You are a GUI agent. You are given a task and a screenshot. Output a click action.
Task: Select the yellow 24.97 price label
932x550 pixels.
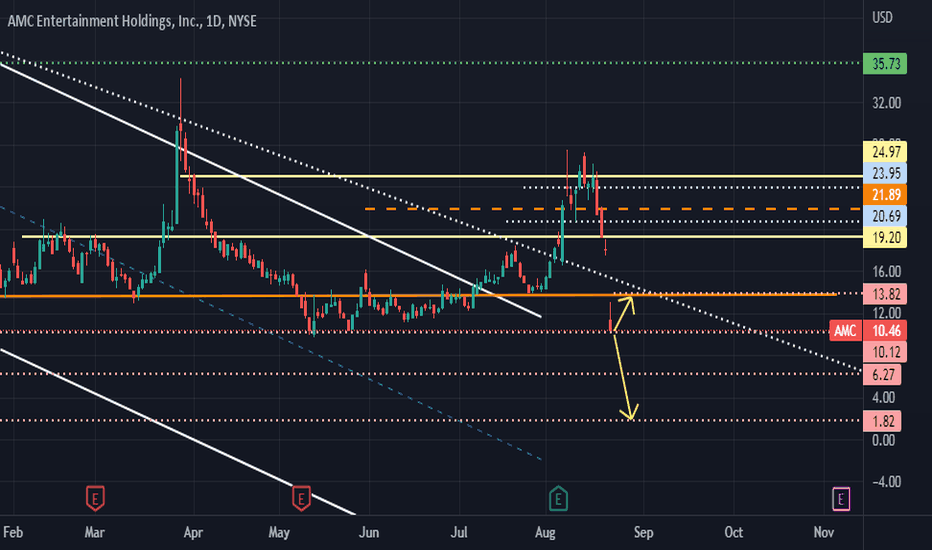885,152
